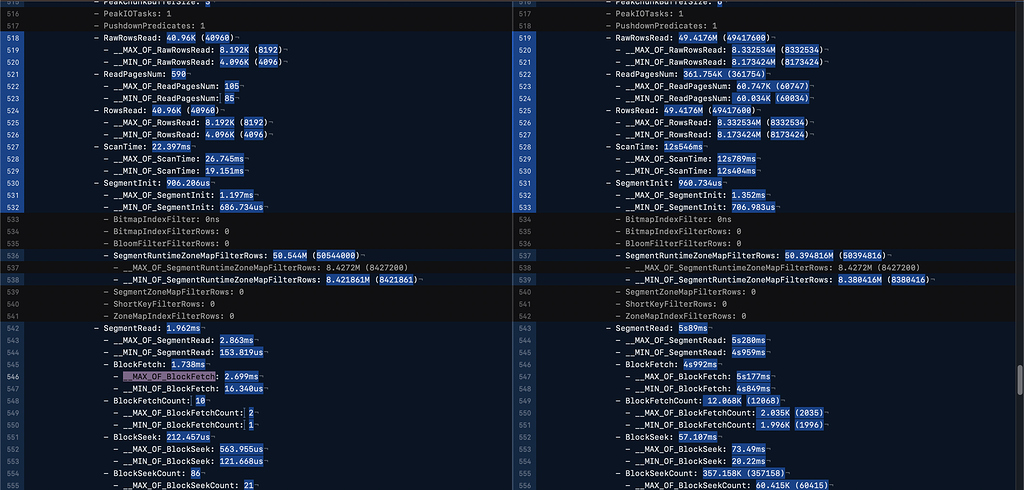Click __MAX_OF_BlockSeek value 73.49ms
This screenshot has width=1024, height=490.
pyautogui.click(x=748, y=449)
